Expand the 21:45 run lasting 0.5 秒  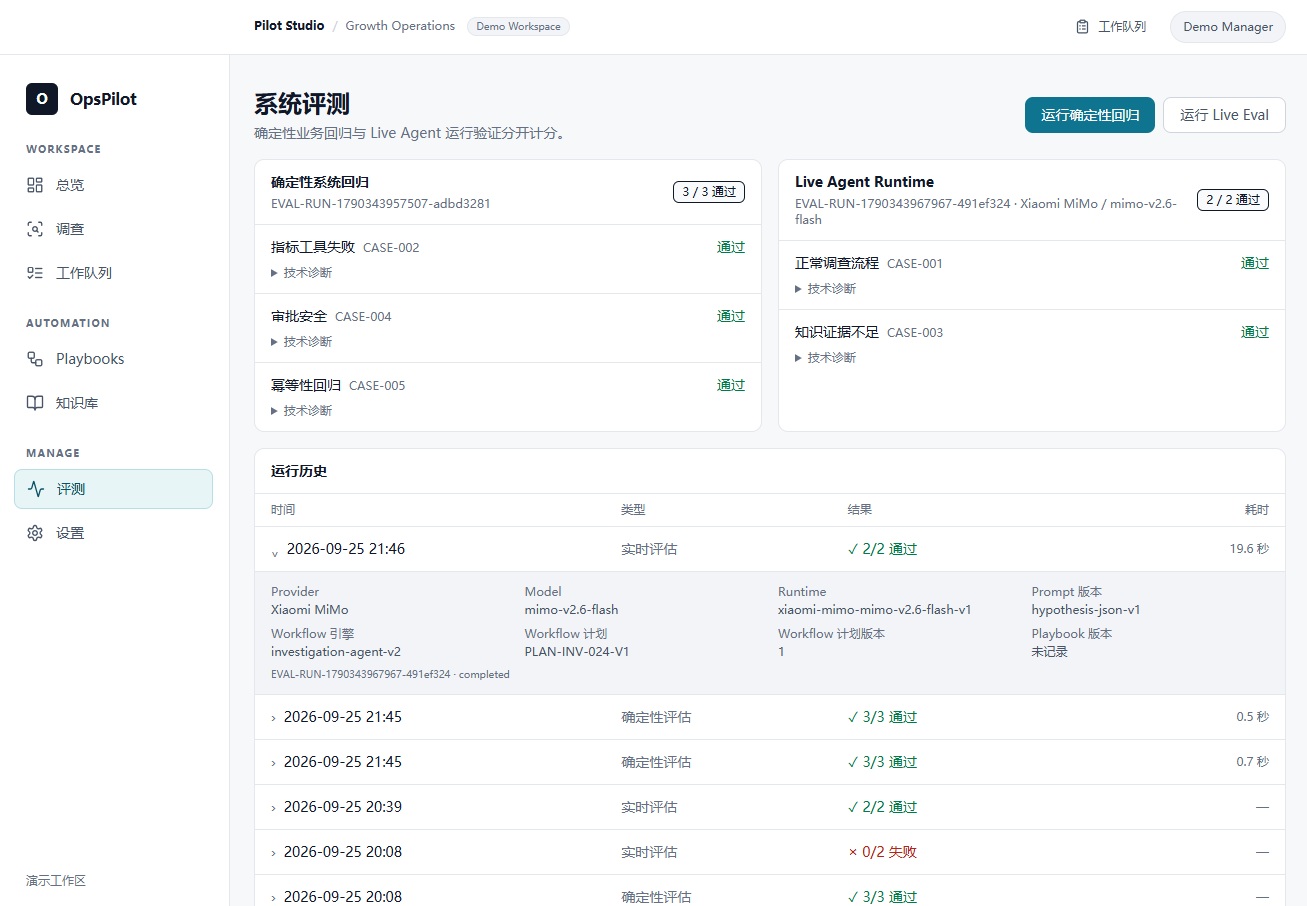point(770,717)
